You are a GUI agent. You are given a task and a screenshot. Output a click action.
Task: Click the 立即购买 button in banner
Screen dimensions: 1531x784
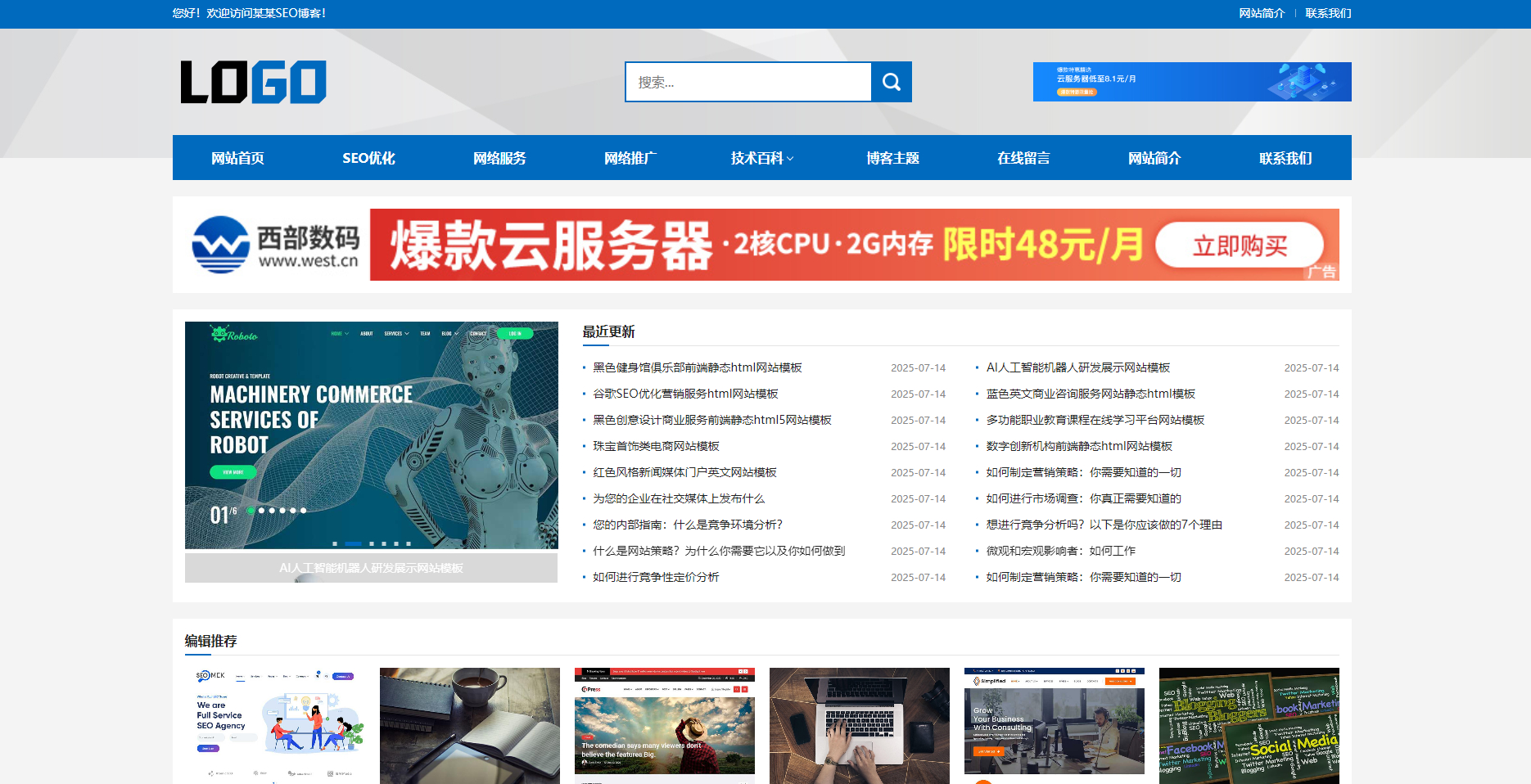[x=1239, y=246]
